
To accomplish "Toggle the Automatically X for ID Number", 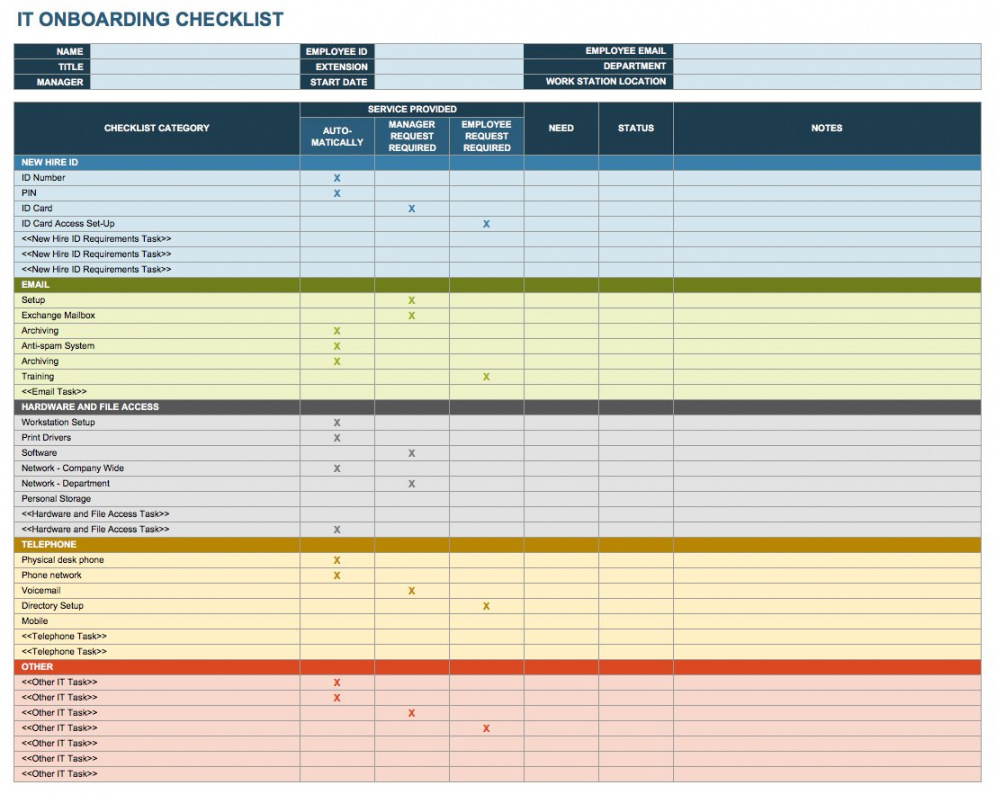I will click(x=337, y=178).
